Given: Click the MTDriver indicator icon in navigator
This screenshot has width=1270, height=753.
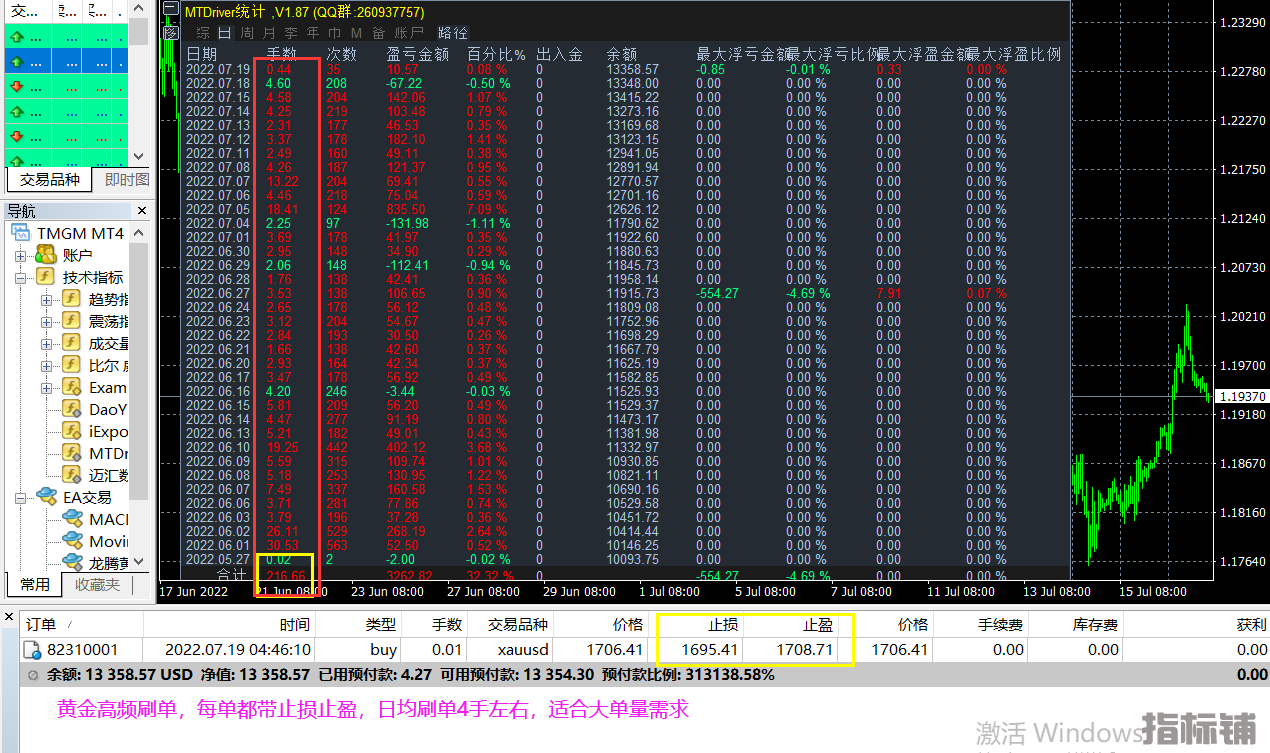Looking at the screenshot, I should (x=71, y=453).
